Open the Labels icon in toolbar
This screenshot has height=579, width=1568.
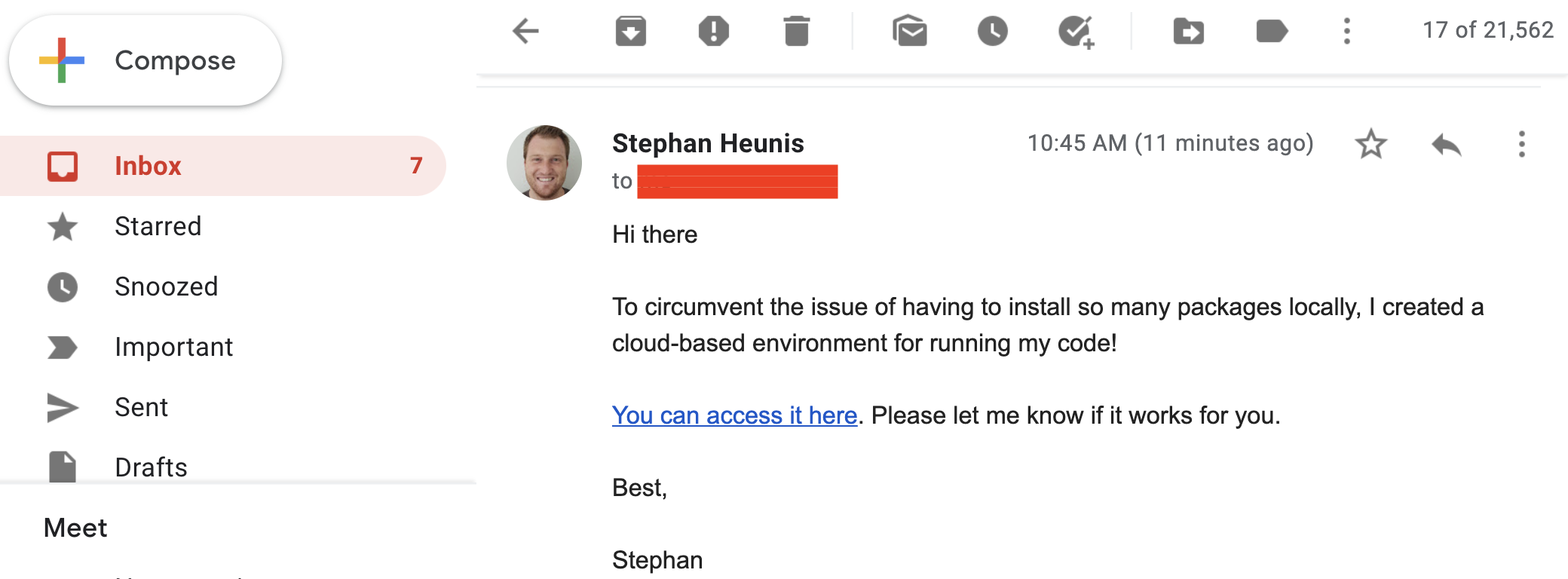click(x=1271, y=31)
